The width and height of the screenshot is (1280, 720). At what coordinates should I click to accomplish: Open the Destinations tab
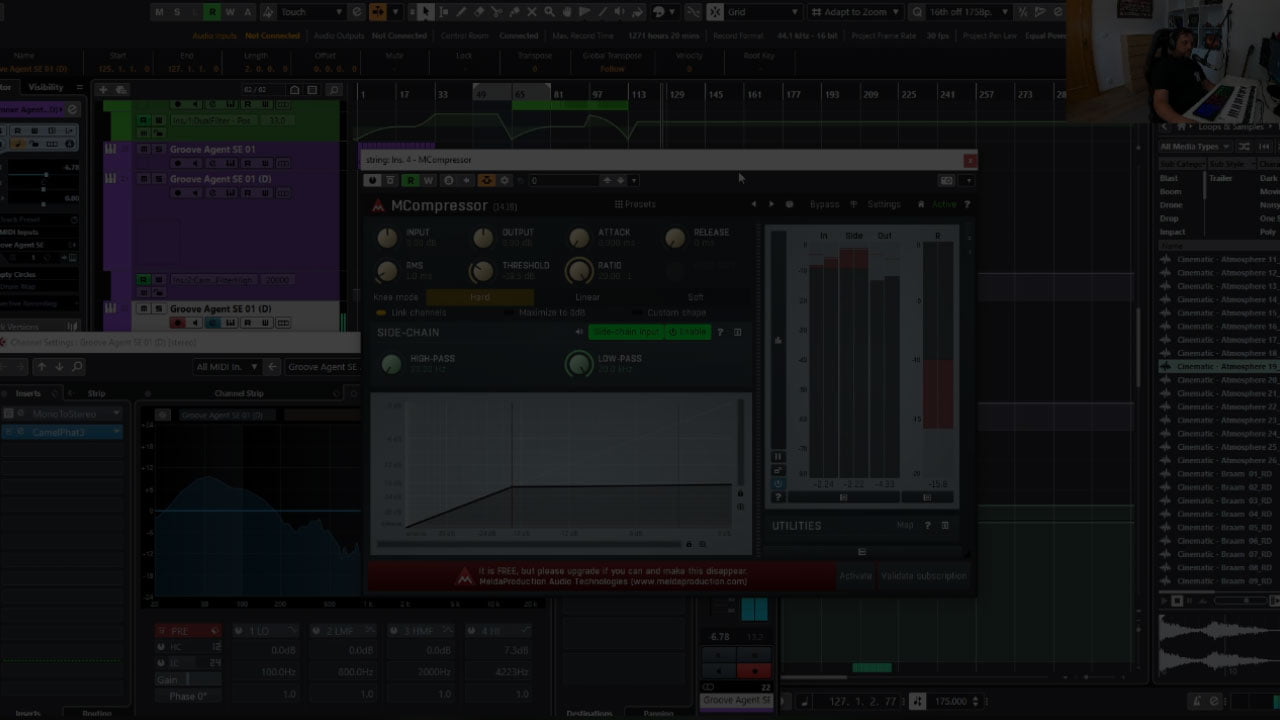click(589, 713)
